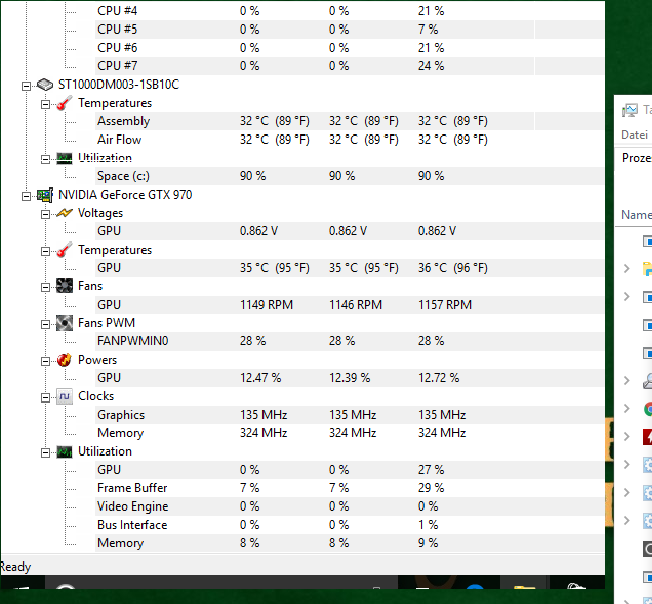Collapse the Fans PWM node
The width and height of the screenshot is (652, 604).
(45, 324)
